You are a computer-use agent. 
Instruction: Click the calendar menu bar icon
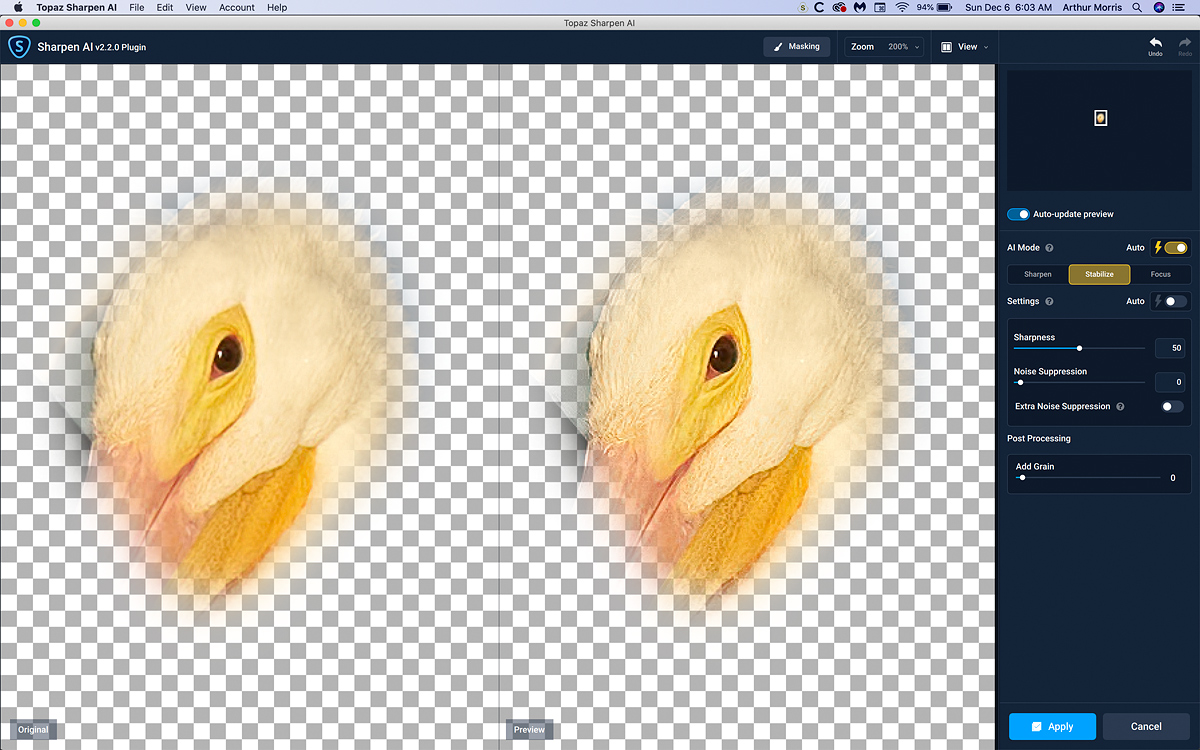click(879, 7)
